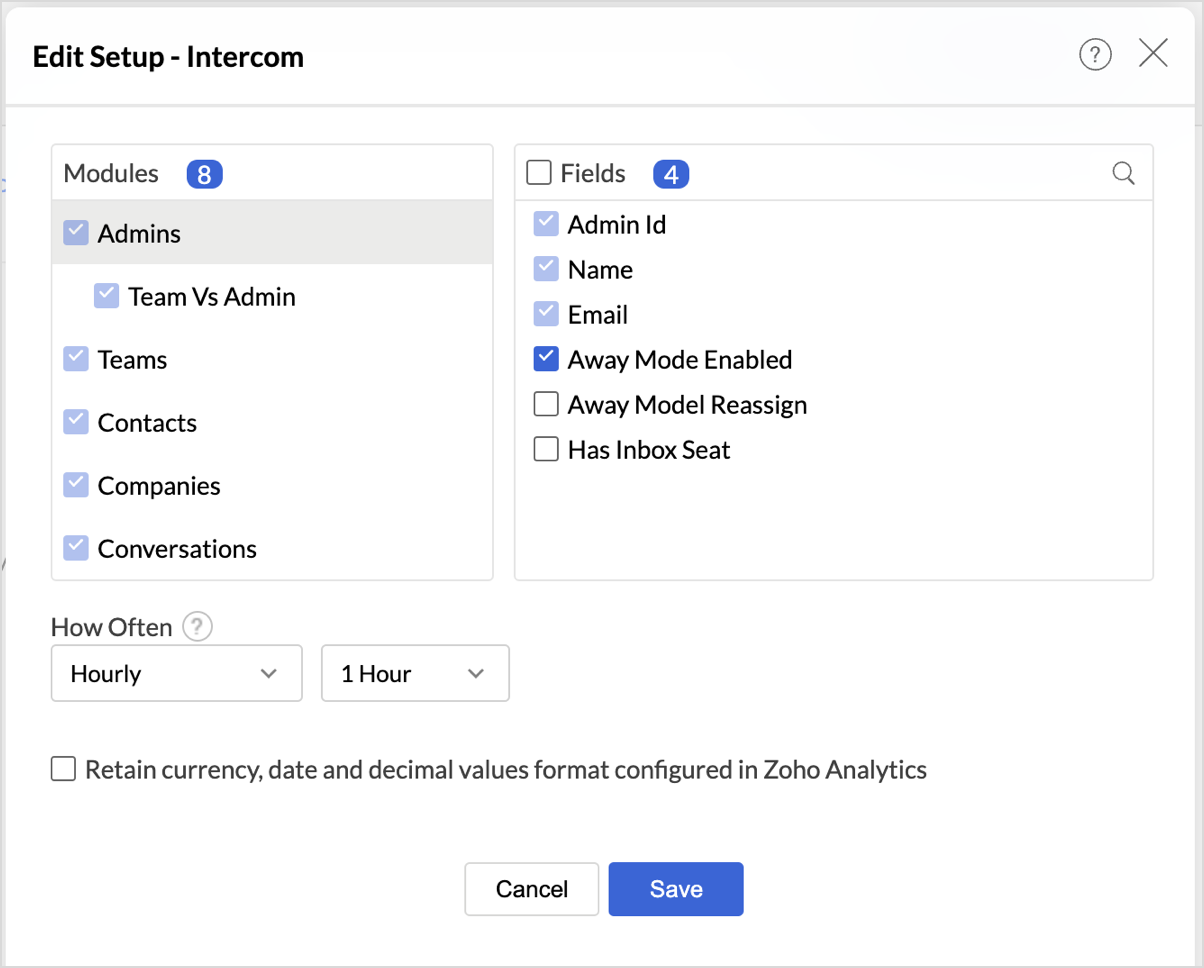Enable the Away Model Reassign field
Viewport: 1204px width, 968px height.
coord(546,404)
